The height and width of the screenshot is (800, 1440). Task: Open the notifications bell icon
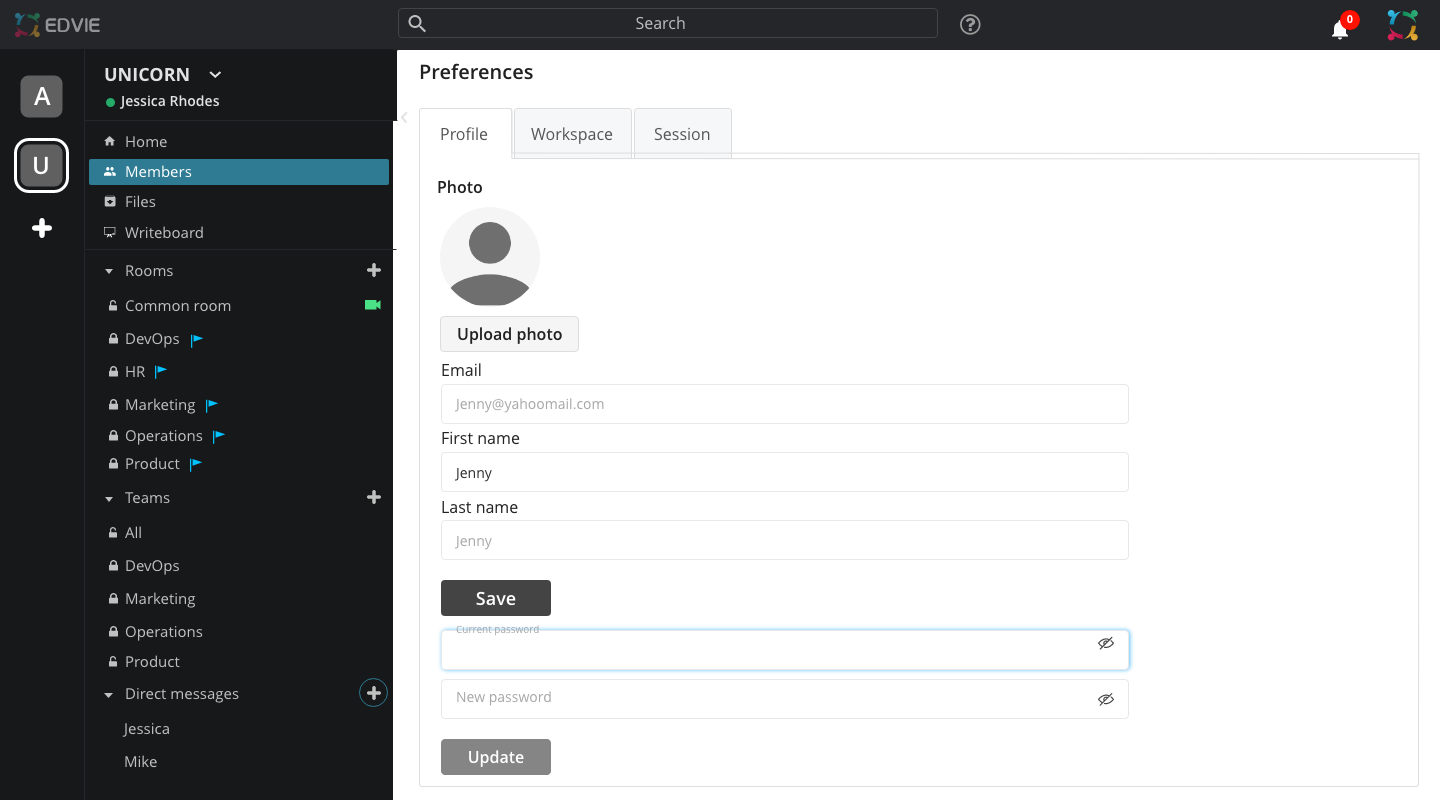[1340, 29]
